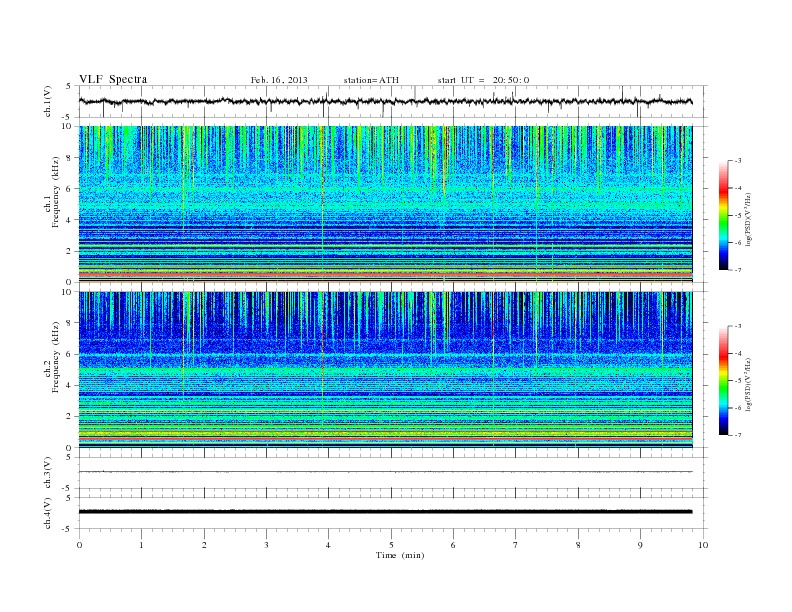Click the 'ch.1(V)' waveform axis label

(48, 101)
